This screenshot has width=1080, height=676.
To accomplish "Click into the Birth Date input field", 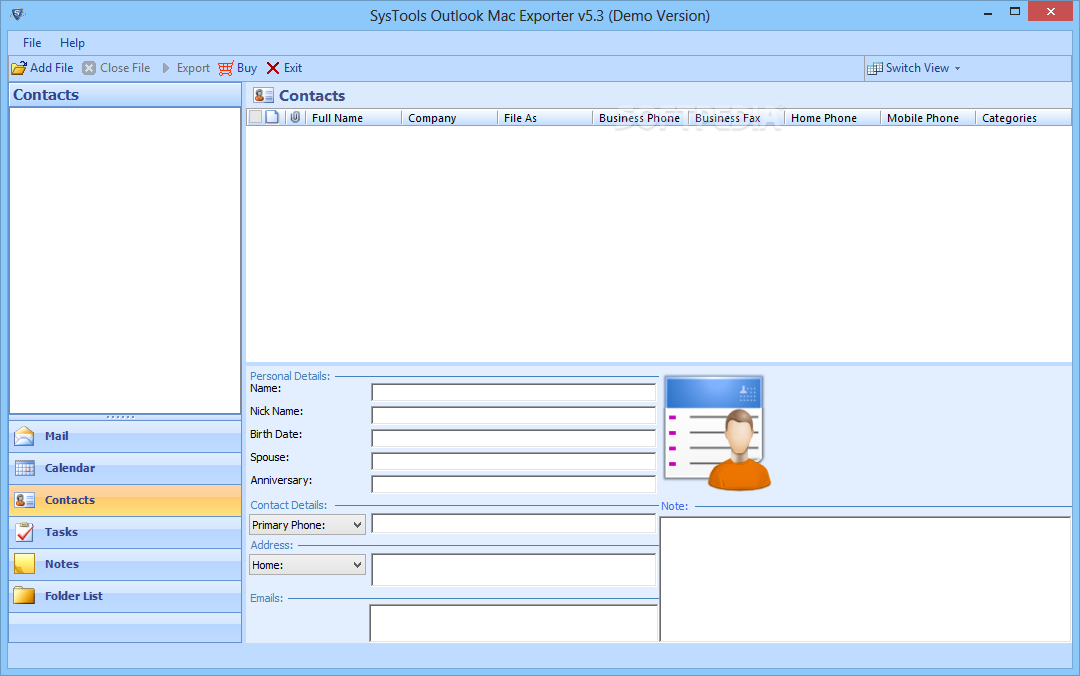I will 514,438.
